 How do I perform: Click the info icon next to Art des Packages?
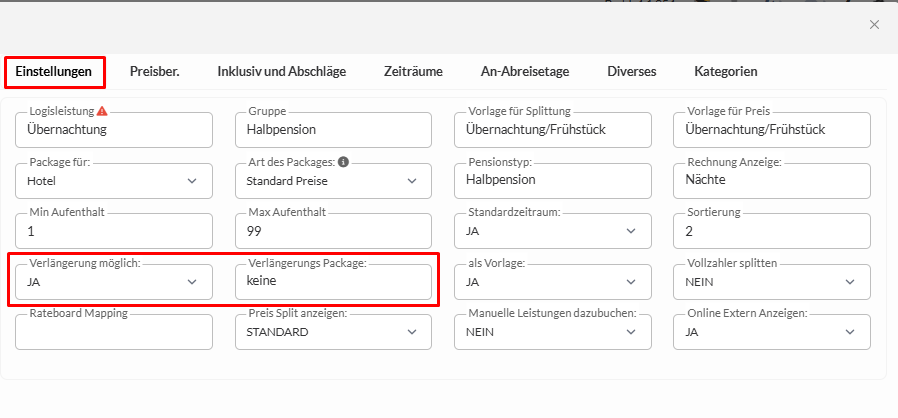point(343,162)
